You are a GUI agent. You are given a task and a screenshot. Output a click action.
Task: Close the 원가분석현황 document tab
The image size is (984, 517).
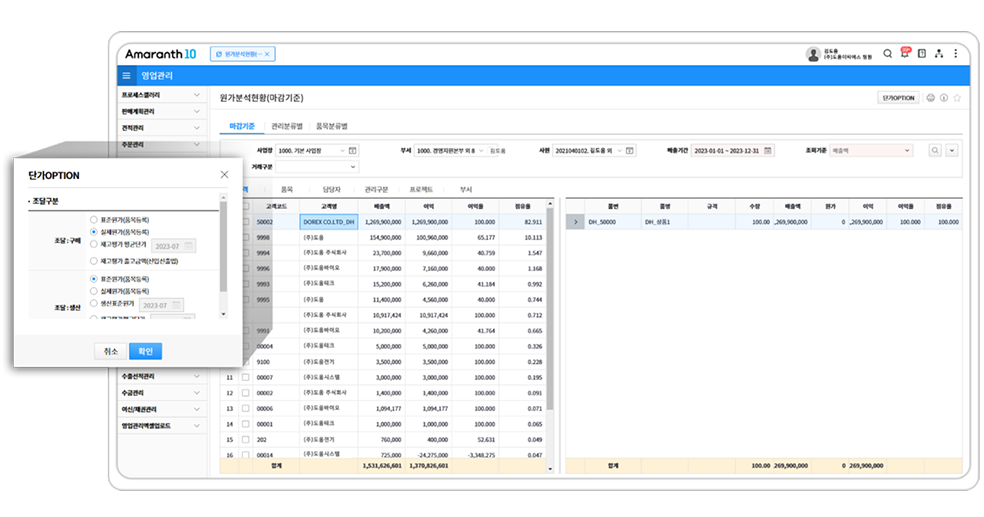pyautogui.click(x=267, y=55)
